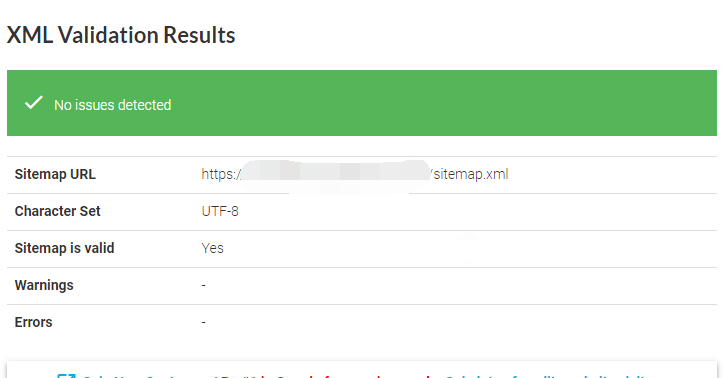Viewport: 727px width, 378px height.
Task: Click the XML Validation Results heading
Action: [121, 35]
